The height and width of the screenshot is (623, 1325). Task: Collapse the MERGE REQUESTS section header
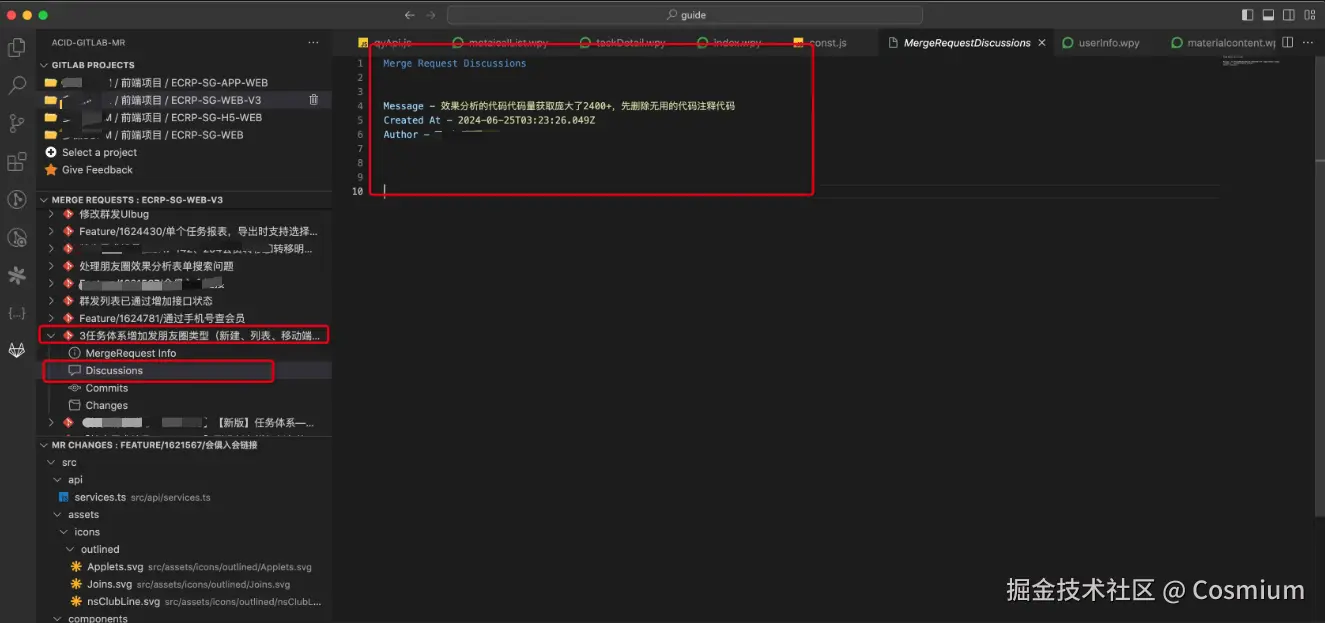(x=44, y=200)
